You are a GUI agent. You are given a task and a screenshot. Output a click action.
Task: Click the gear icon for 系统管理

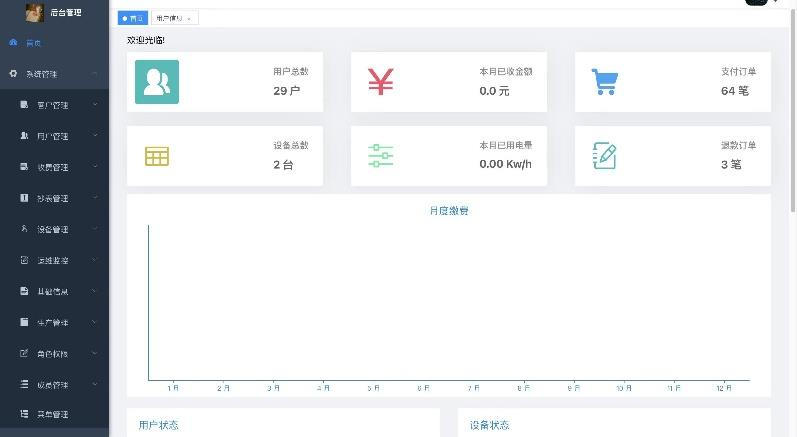(x=14, y=74)
